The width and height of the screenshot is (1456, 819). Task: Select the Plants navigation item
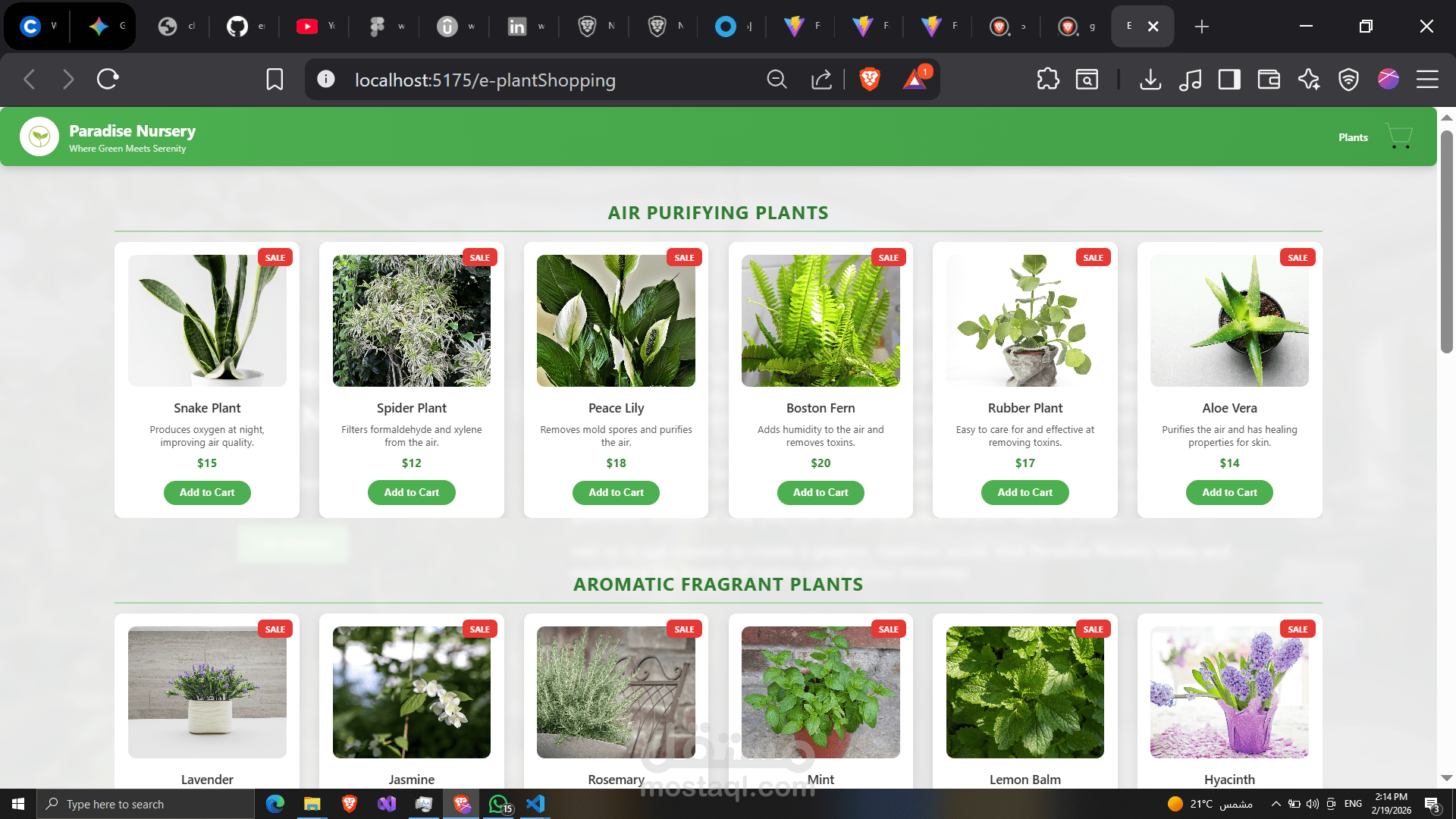click(1353, 137)
